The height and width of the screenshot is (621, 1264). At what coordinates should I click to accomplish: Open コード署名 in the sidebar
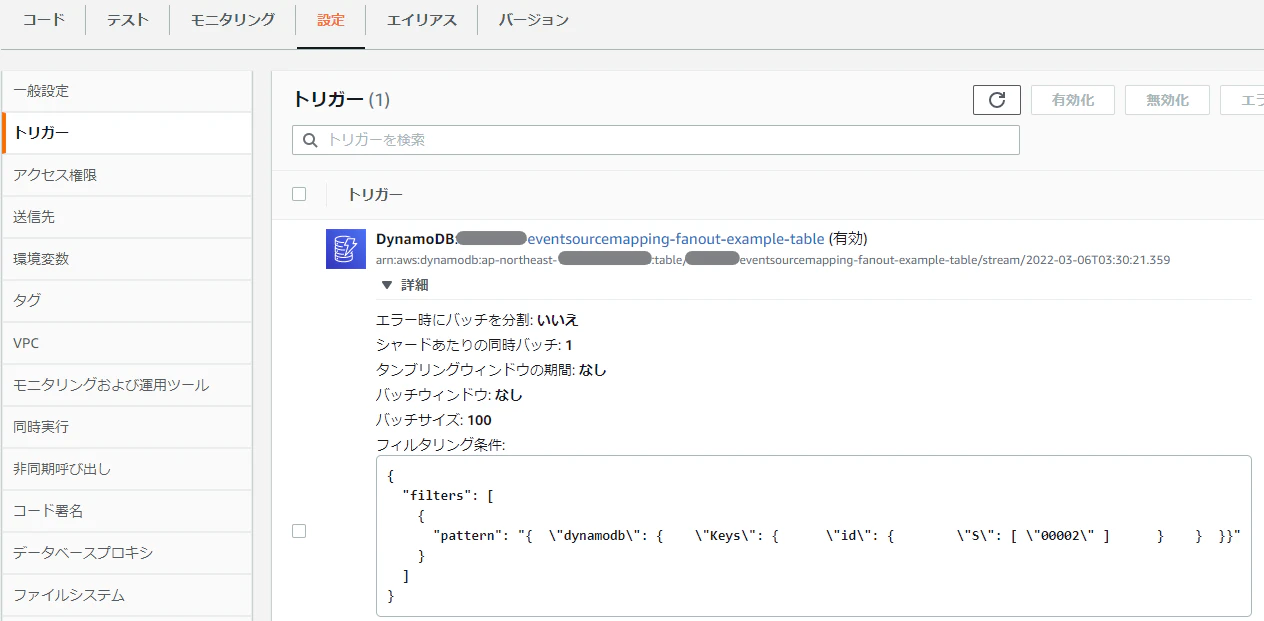127,511
